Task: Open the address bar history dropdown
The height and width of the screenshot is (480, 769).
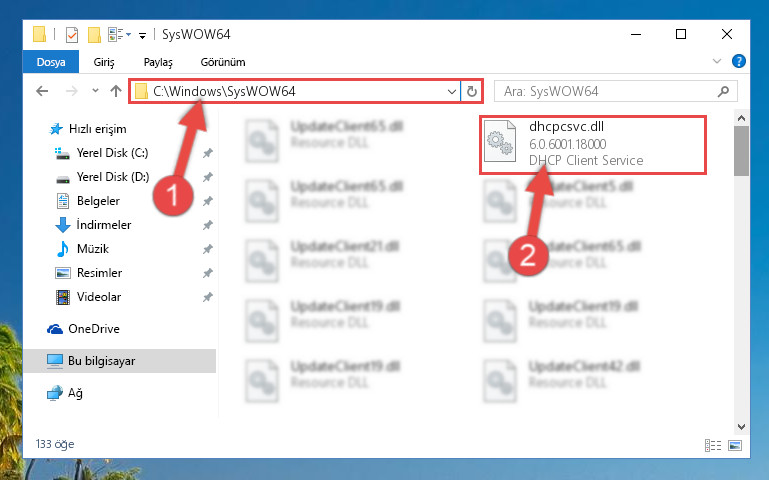Action: pos(452,92)
